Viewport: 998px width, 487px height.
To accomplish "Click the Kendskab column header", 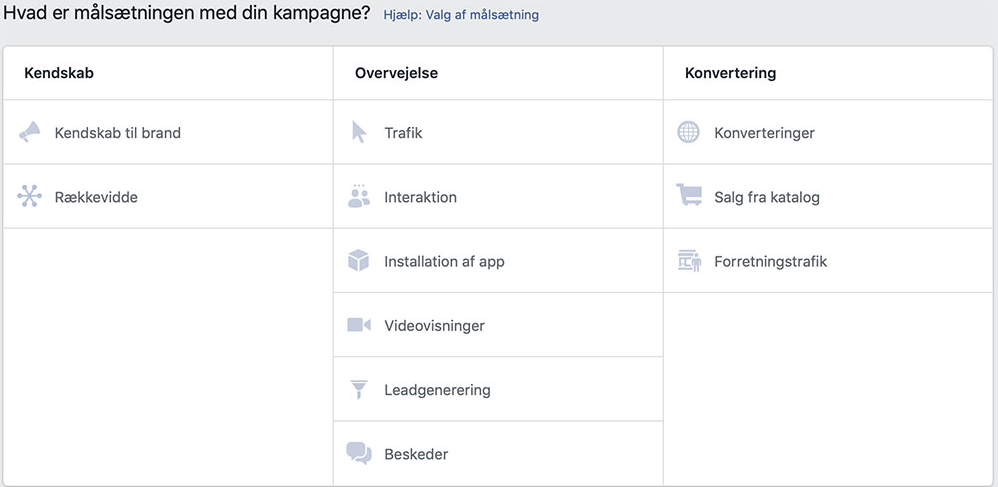I will tap(59, 73).
